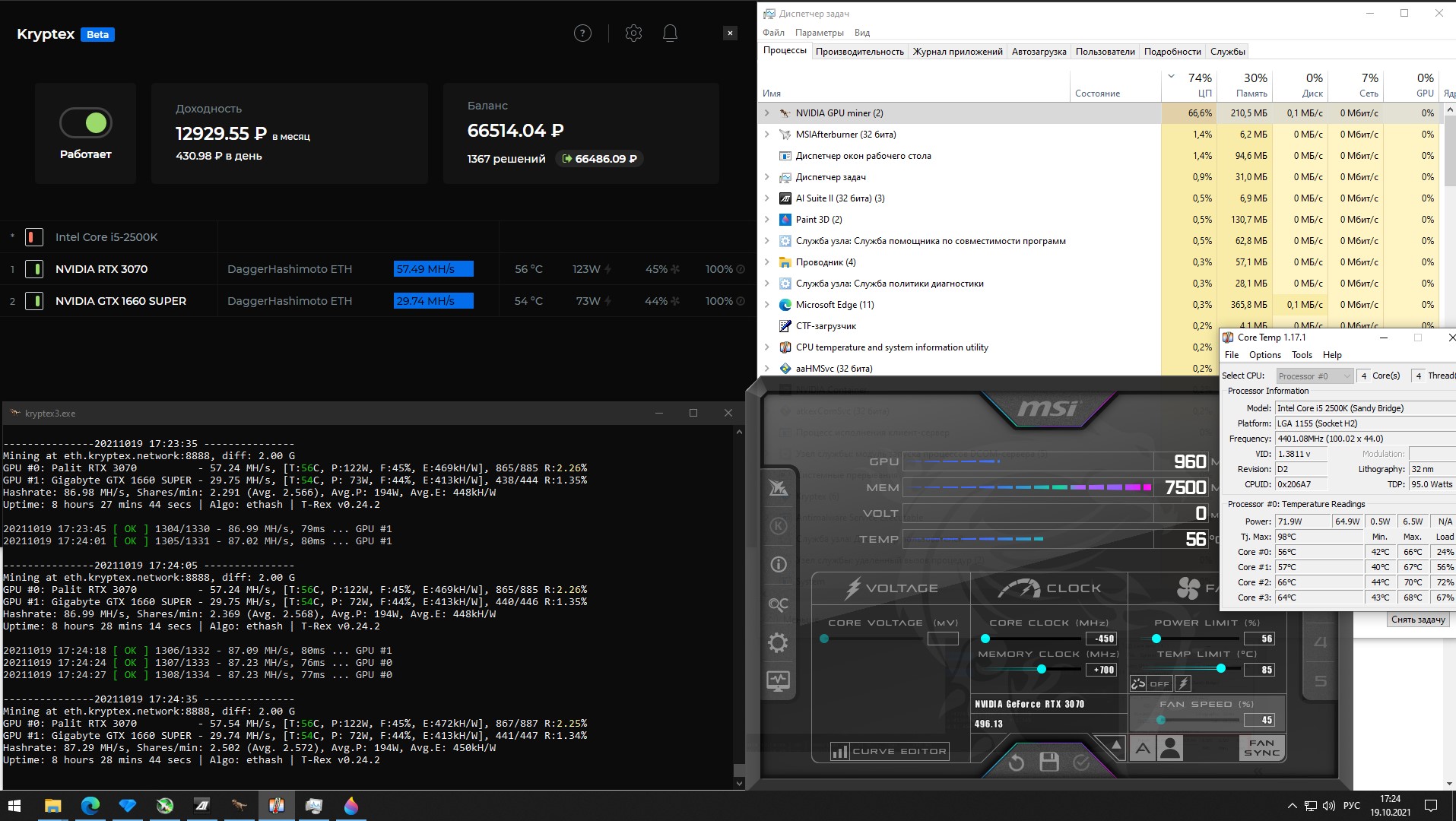Expand NVIDIA GPU miner process group
The image size is (1456, 821).
[766, 113]
